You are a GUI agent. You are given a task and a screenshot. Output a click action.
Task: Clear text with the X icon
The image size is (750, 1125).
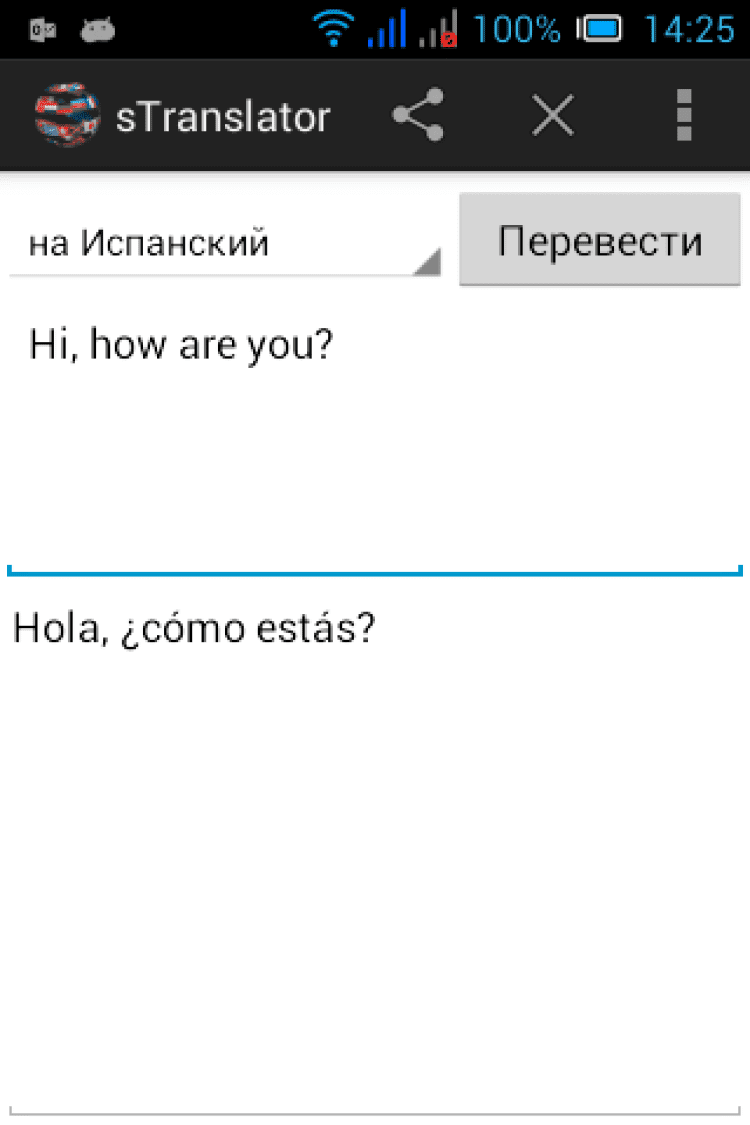pyautogui.click(x=552, y=117)
